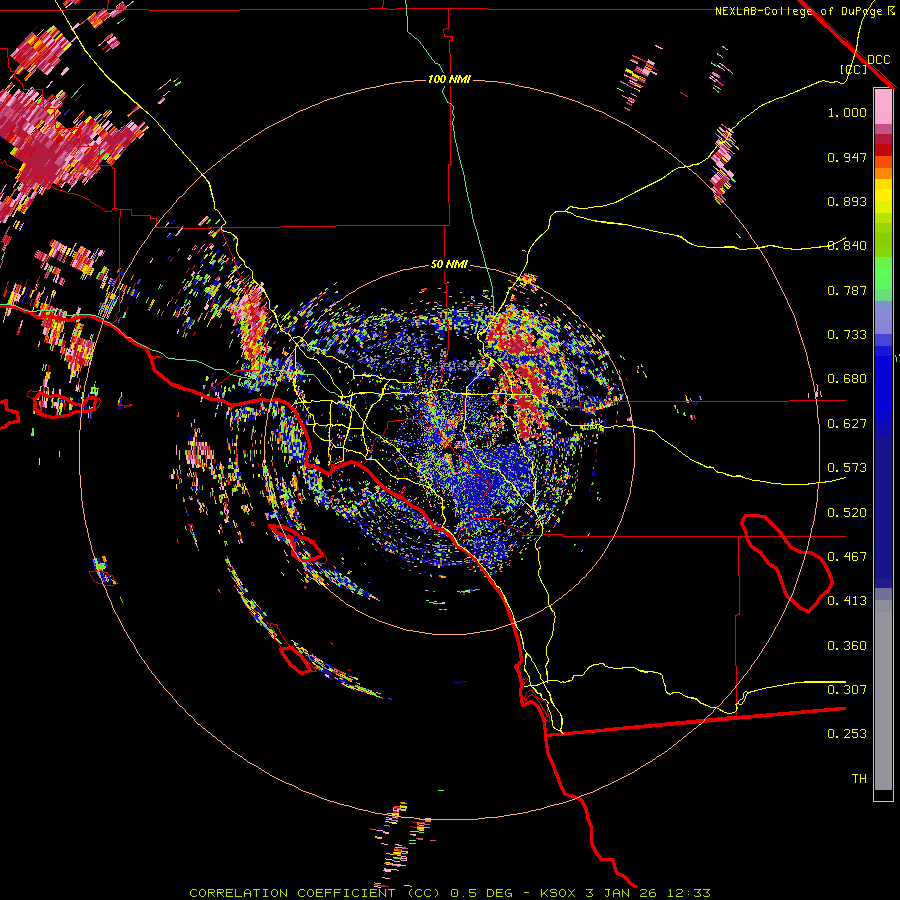900x900 pixels.
Task: Select the 0.520 scale value
Action: click(847, 513)
